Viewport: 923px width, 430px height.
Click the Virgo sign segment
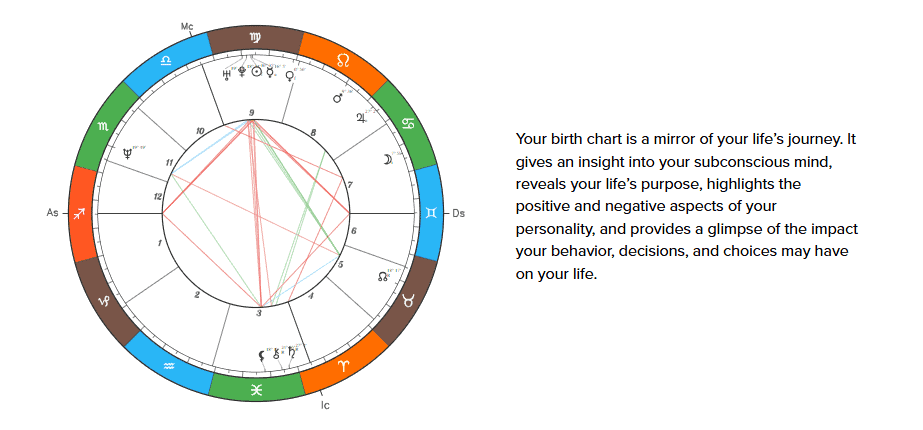tap(254, 39)
